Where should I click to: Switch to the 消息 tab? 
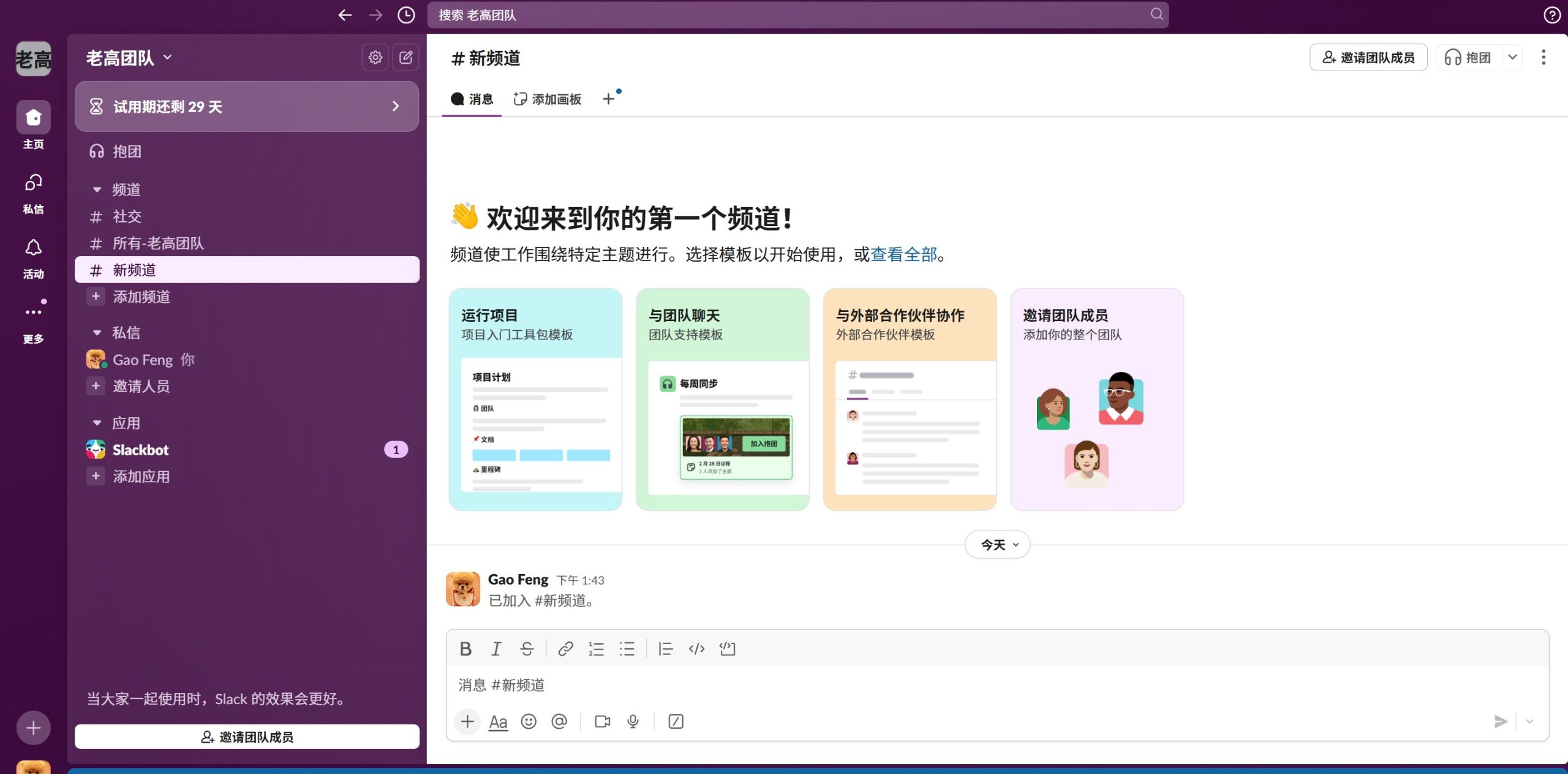[x=472, y=99]
